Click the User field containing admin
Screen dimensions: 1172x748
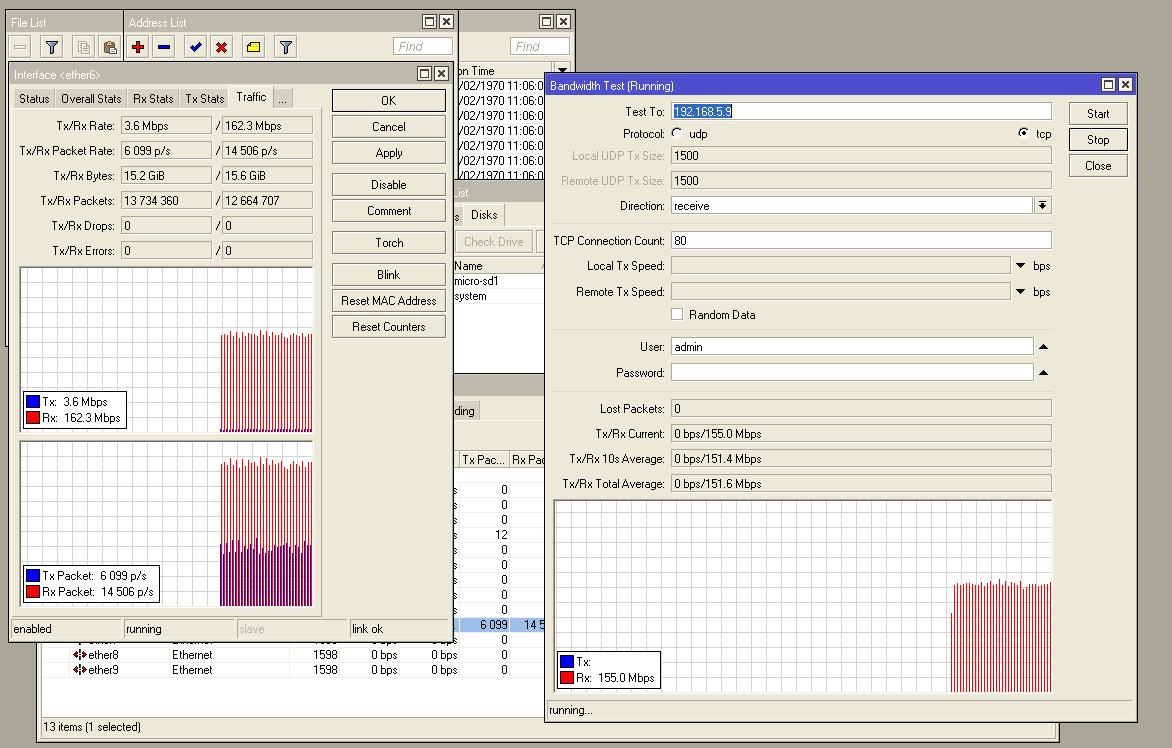[852, 347]
